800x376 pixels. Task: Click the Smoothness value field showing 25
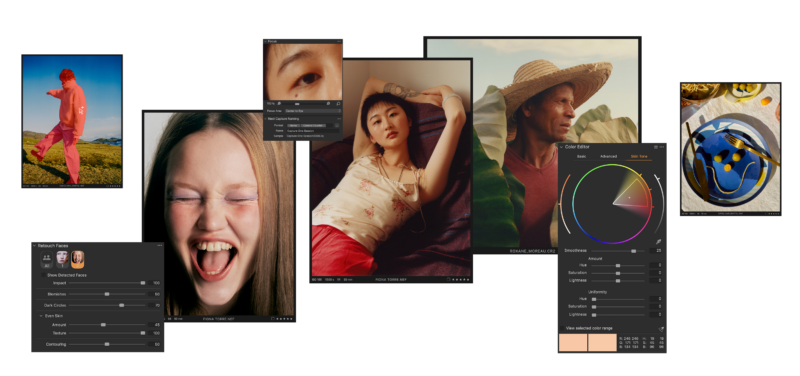pos(656,251)
